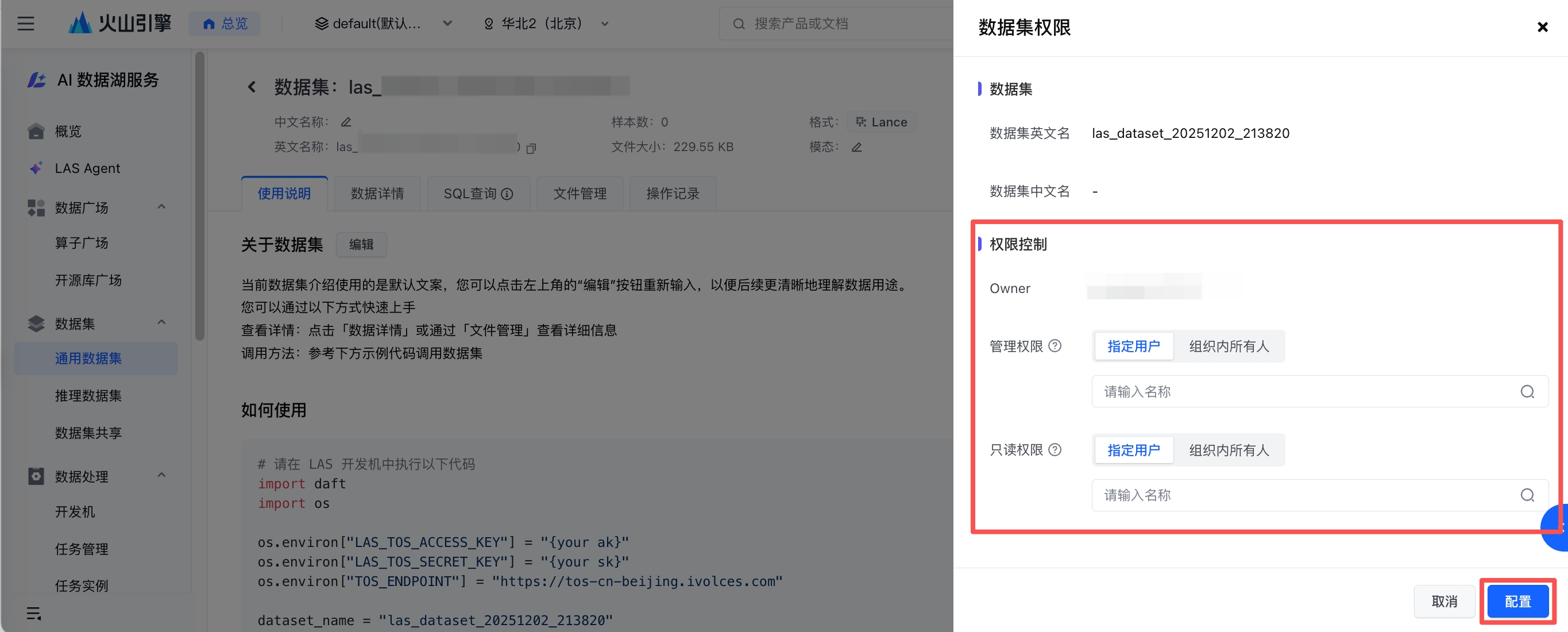Select 组织内所有人 for 管理权限
Viewport: 1568px width, 632px height.
[x=1229, y=346]
